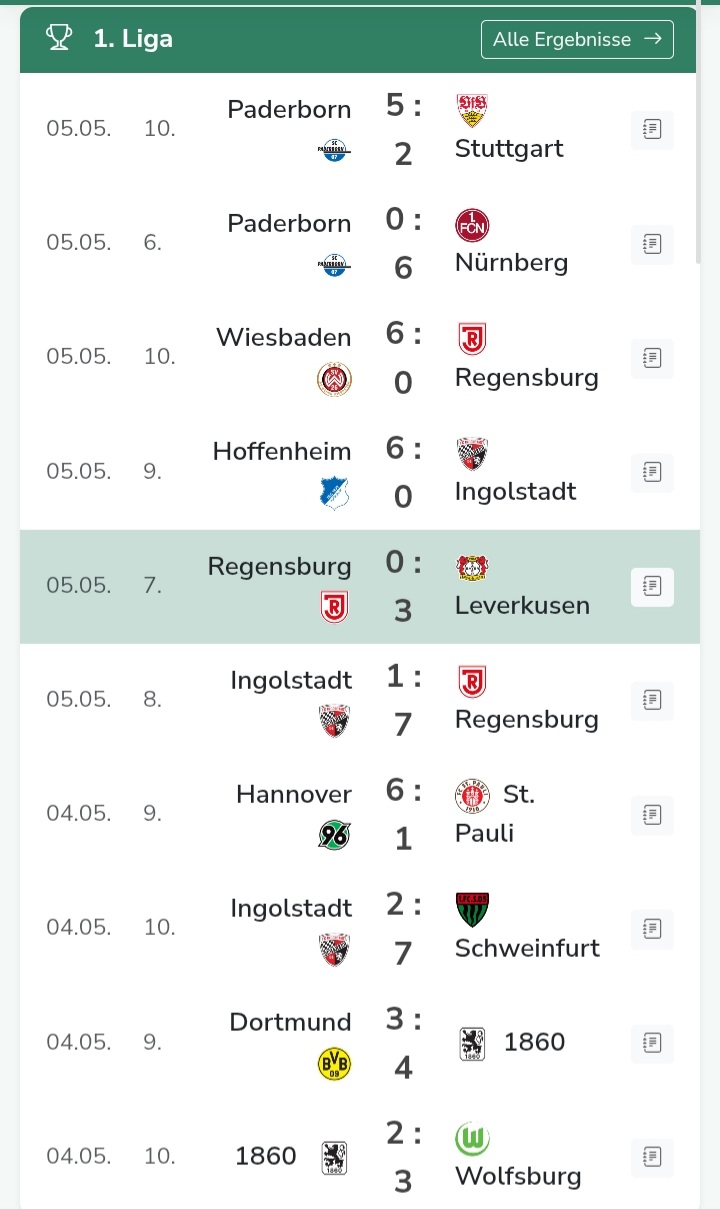This screenshot has width=720, height=1209.
Task: Select the Hoffenheim team name
Action: [282, 451]
